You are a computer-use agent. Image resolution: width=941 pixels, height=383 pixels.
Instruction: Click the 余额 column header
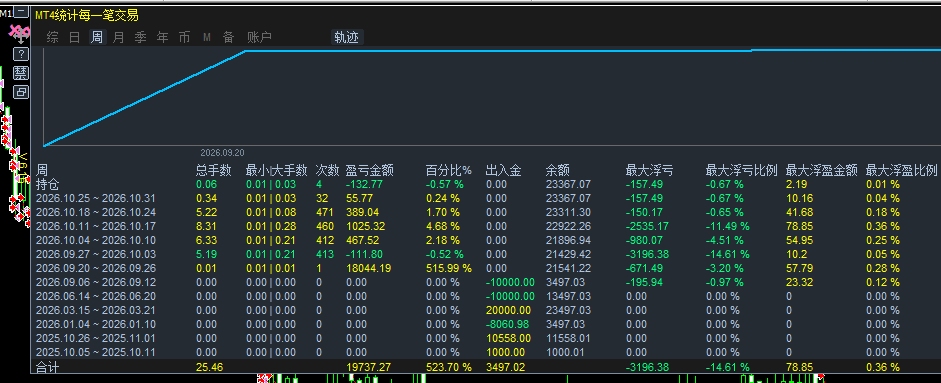(x=558, y=170)
